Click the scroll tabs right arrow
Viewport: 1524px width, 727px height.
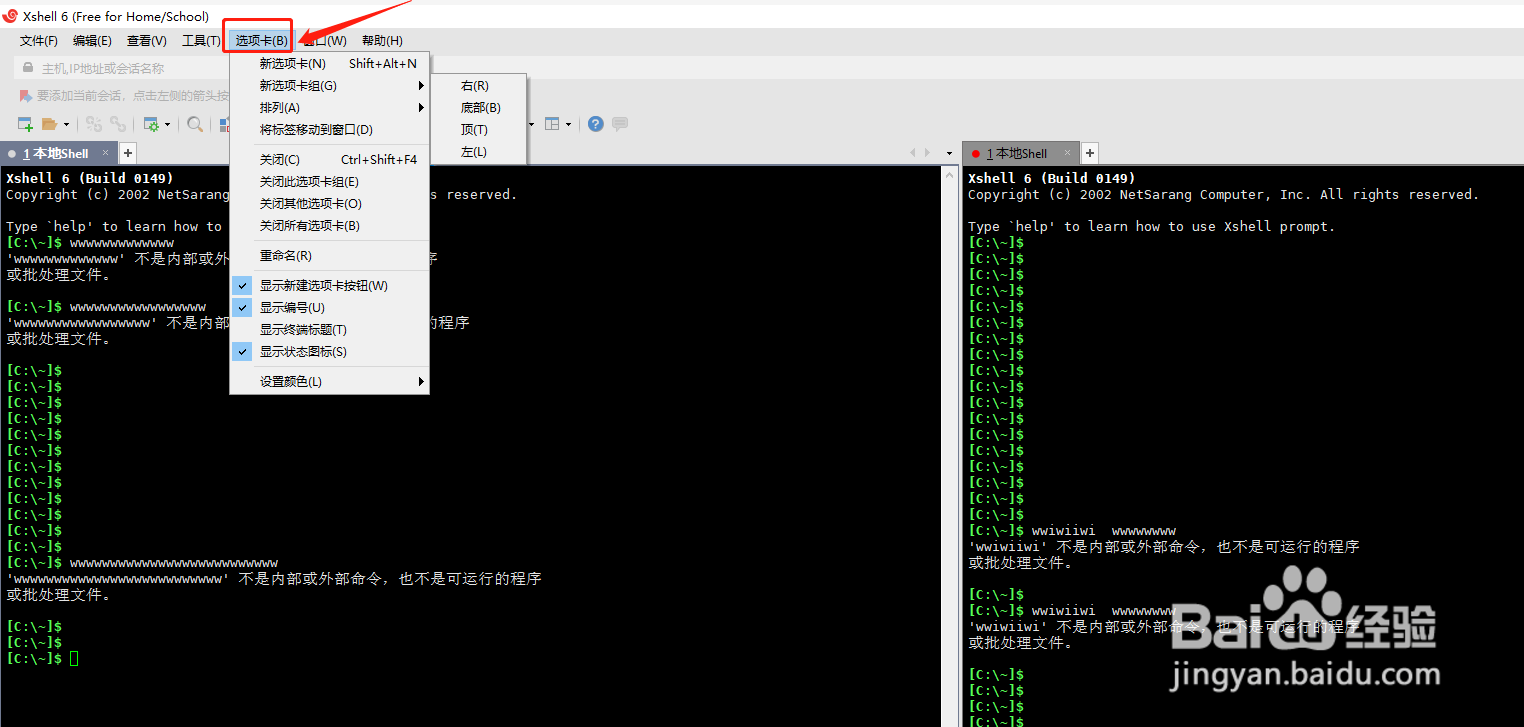click(927, 153)
